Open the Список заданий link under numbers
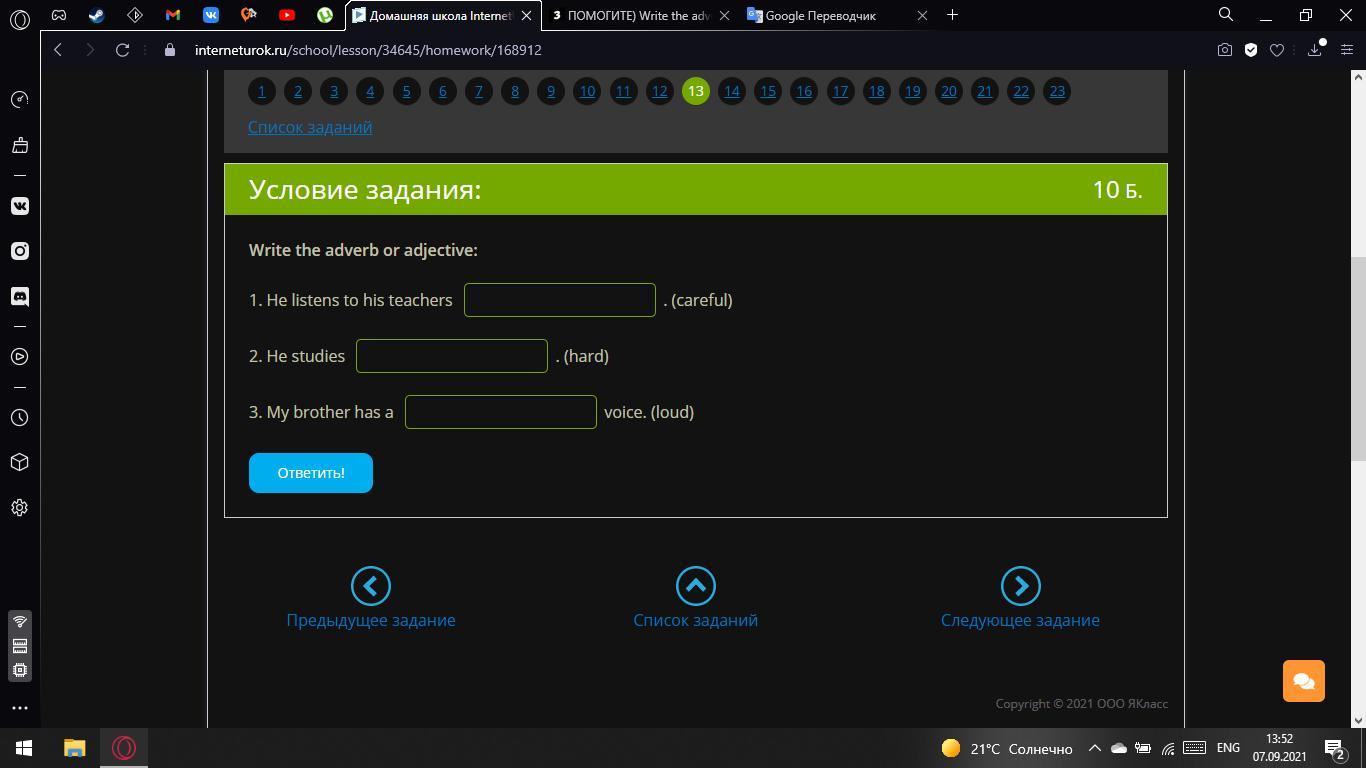The height and width of the screenshot is (768, 1366). pyautogui.click(x=310, y=127)
